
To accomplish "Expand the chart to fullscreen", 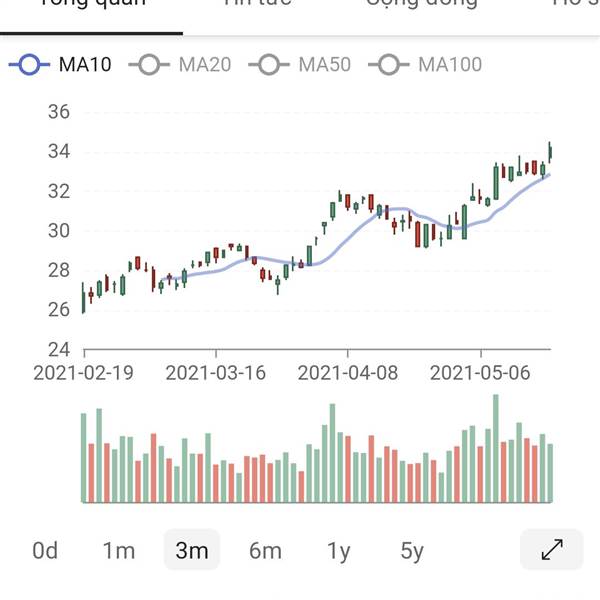I will pyautogui.click(x=552, y=549).
